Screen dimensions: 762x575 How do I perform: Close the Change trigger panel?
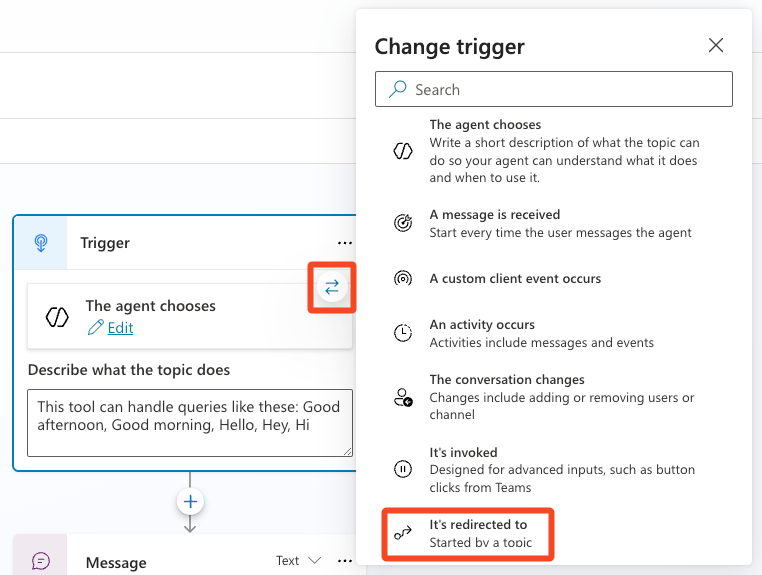(716, 45)
